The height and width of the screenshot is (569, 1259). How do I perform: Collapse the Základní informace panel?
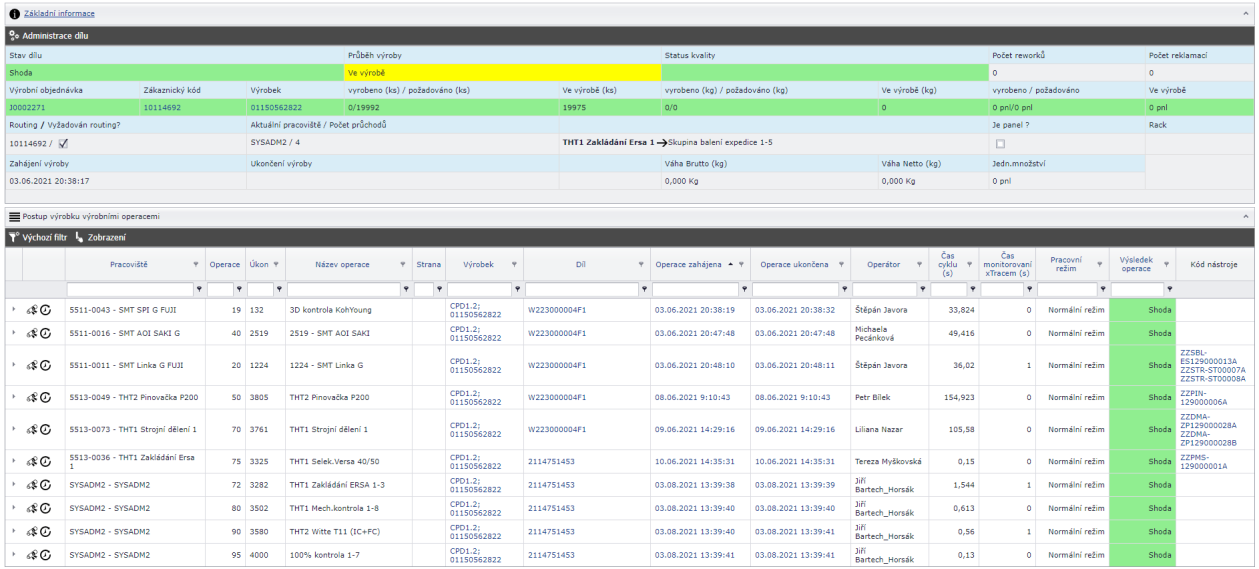(1246, 14)
